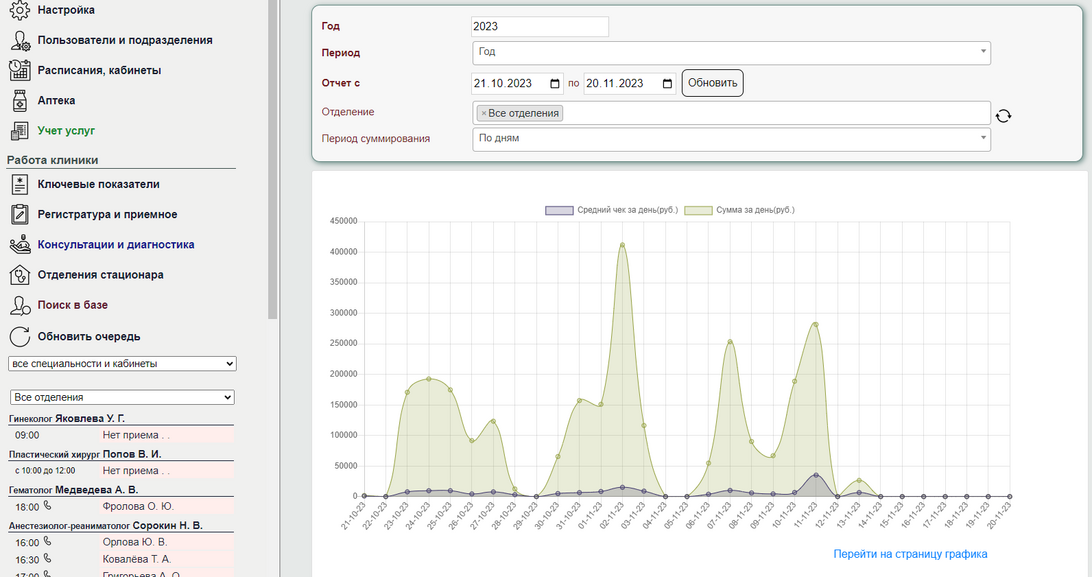Click the Консультации и диагностика icon
Viewport: 1092px width, 577px height.
pos(20,244)
